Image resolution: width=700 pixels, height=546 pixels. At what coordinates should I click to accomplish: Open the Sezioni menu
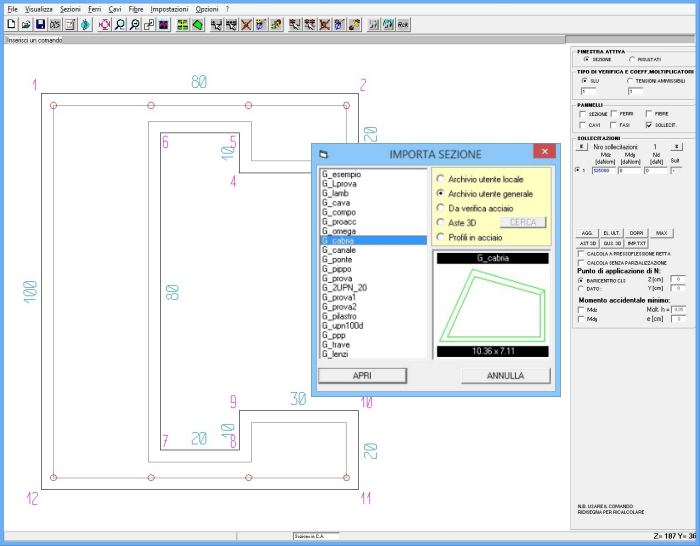coord(70,8)
